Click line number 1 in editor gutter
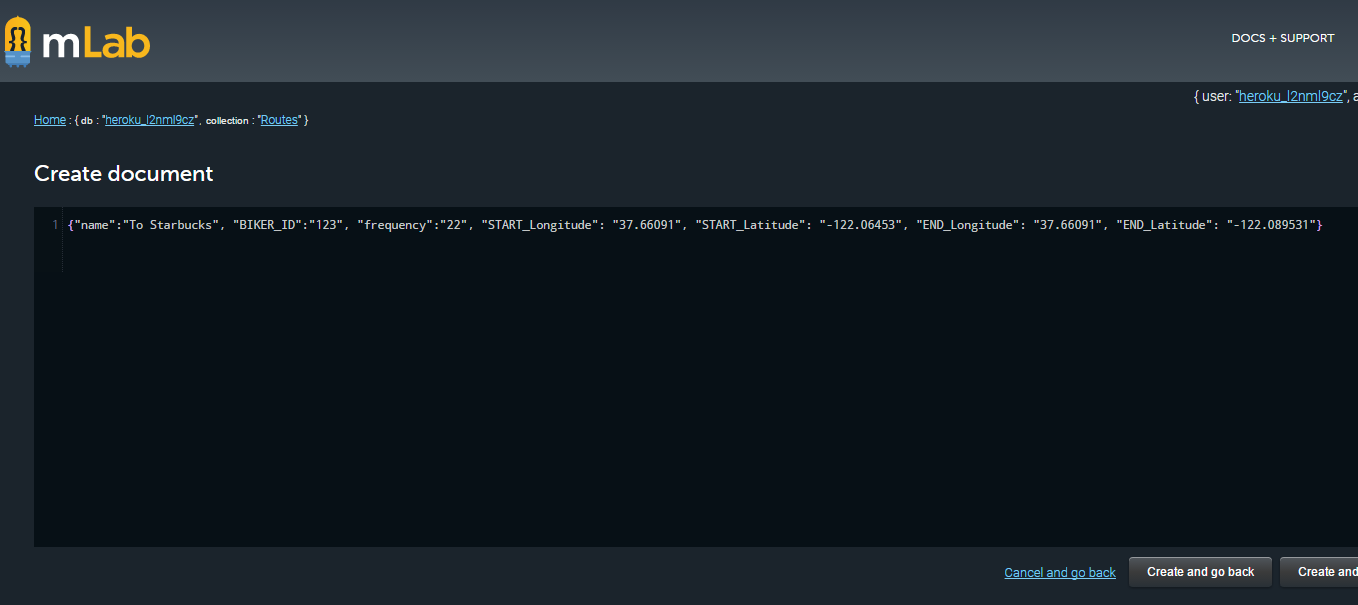The width and height of the screenshot is (1358, 605). 55,226
